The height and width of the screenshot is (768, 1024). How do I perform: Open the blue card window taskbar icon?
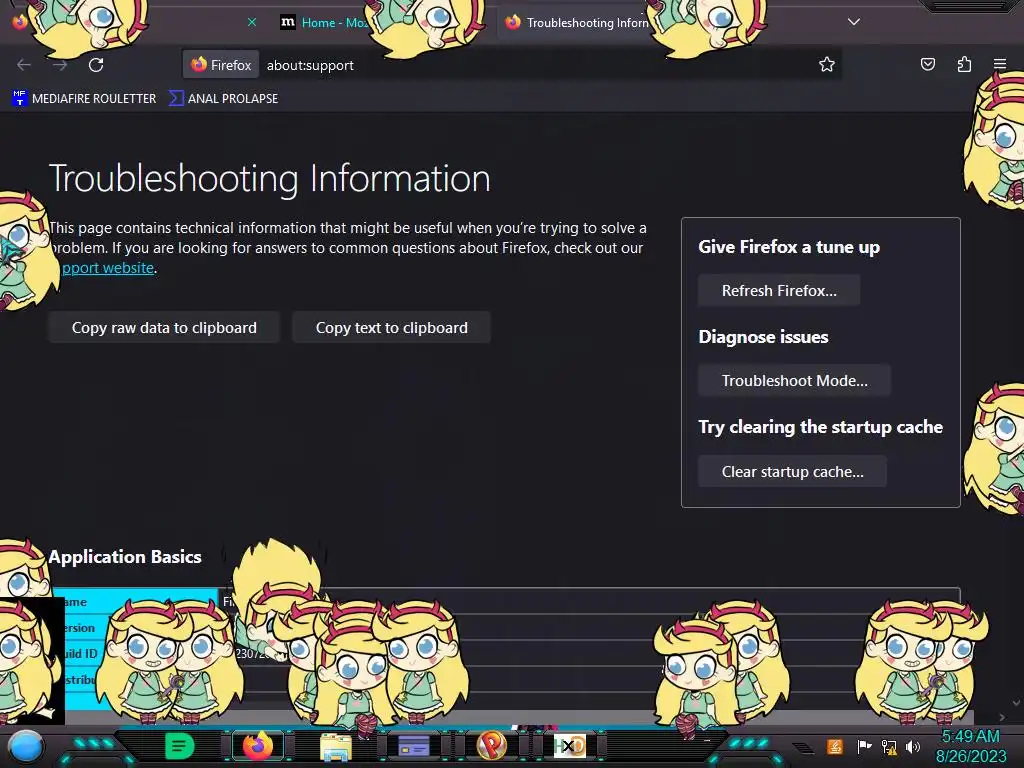point(413,746)
